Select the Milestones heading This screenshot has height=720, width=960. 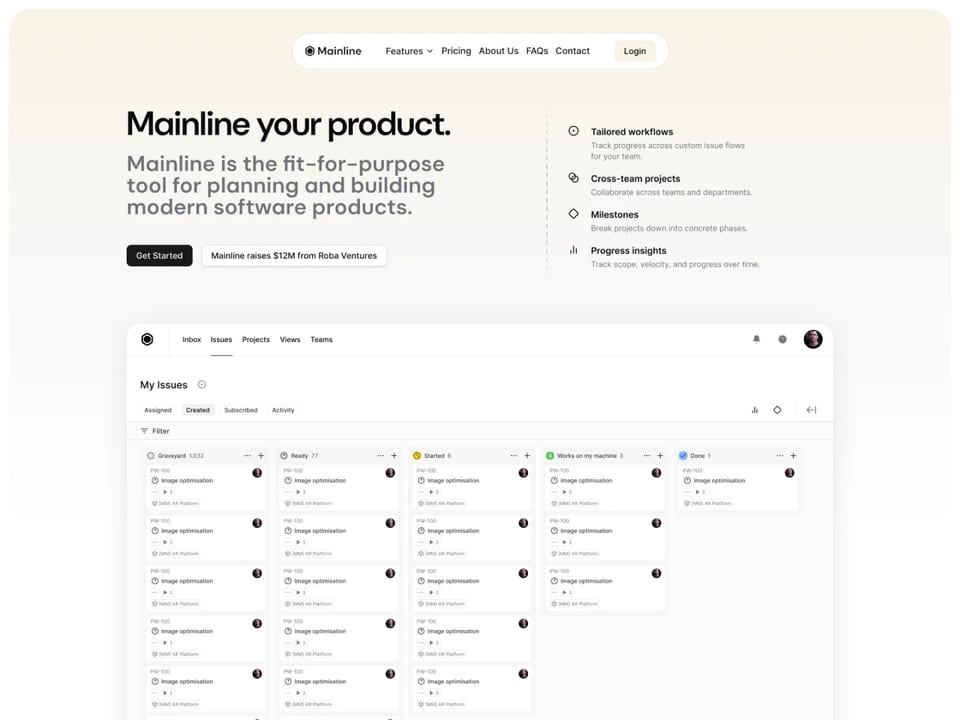pyautogui.click(x=615, y=214)
